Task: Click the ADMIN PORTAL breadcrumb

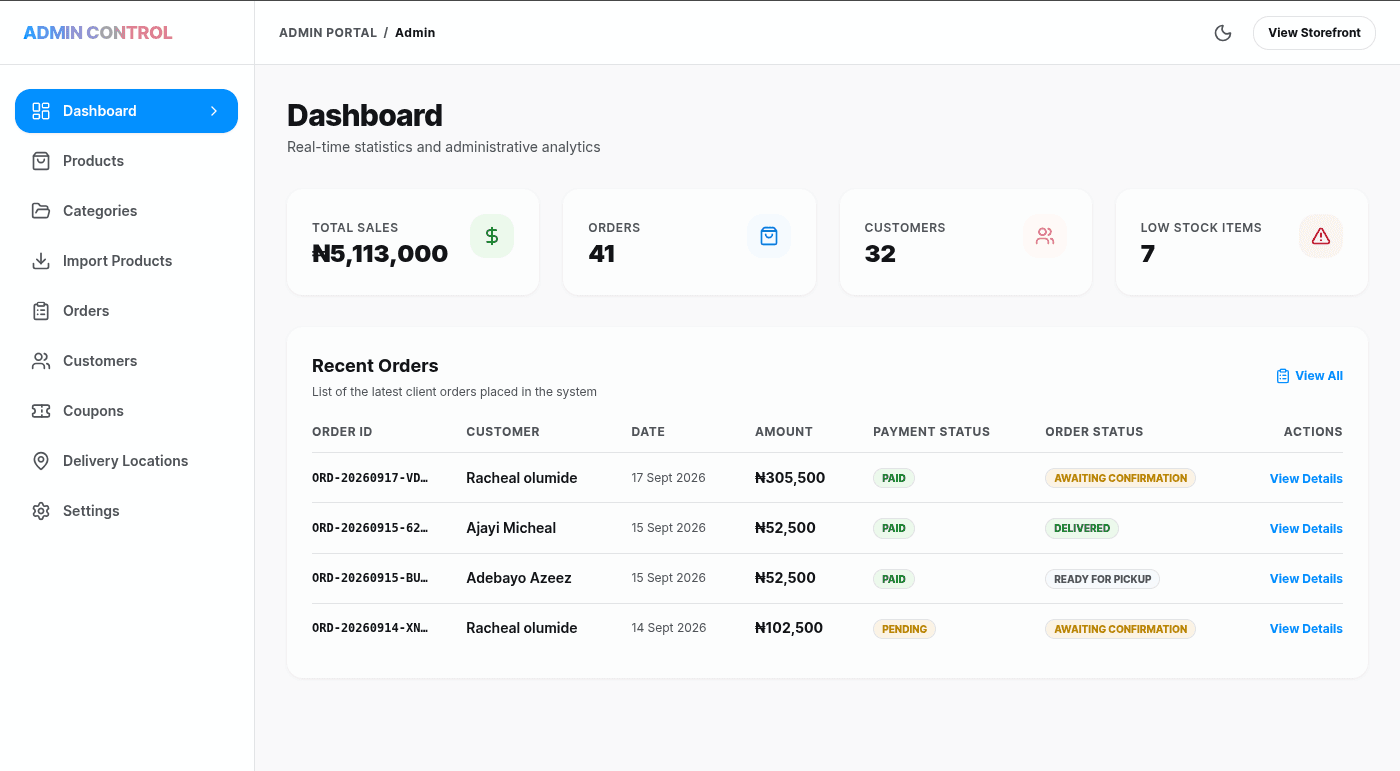Action: [x=328, y=33]
